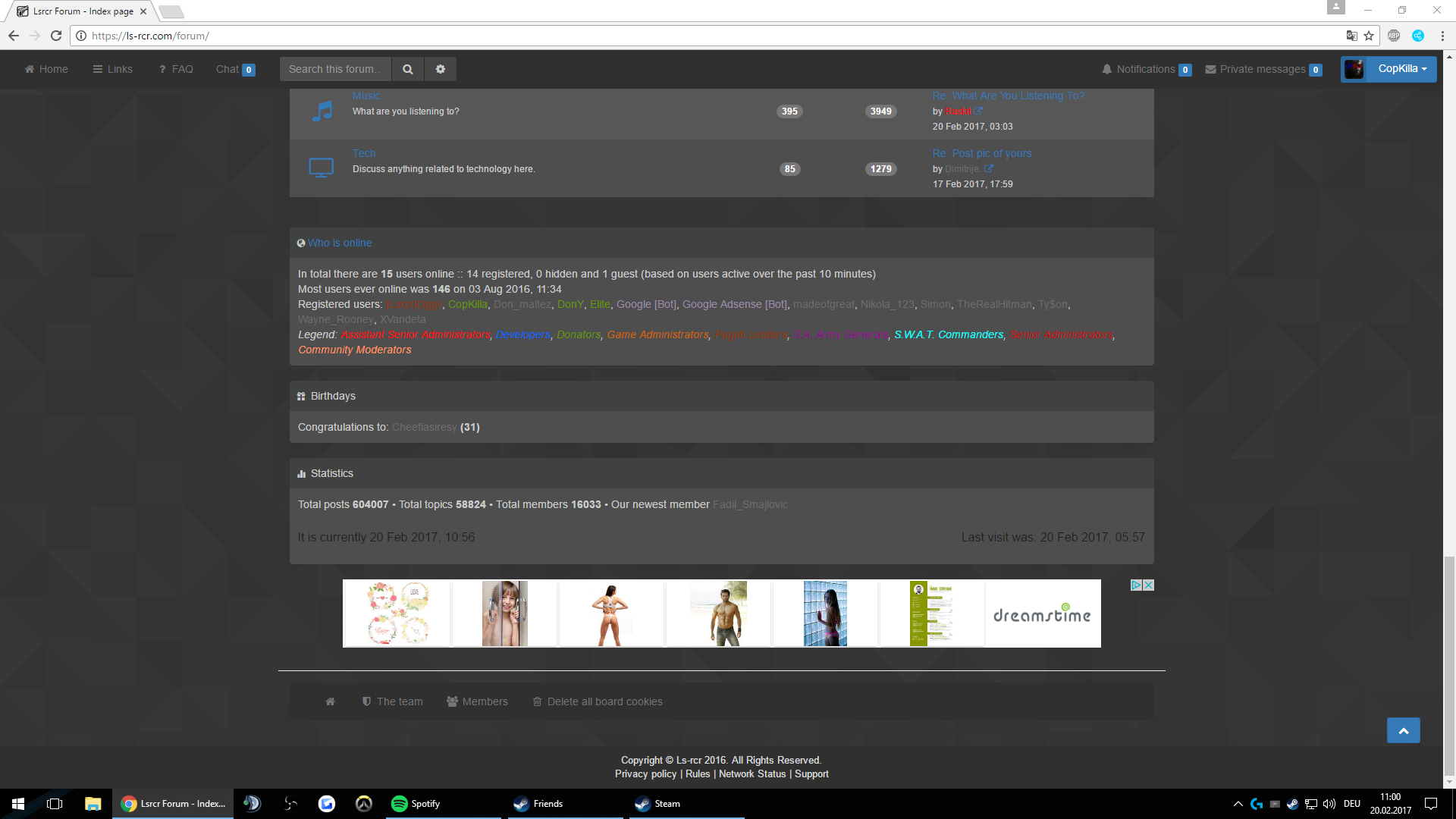Click in the Search this forum field
1456x819 pixels.
coord(335,69)
